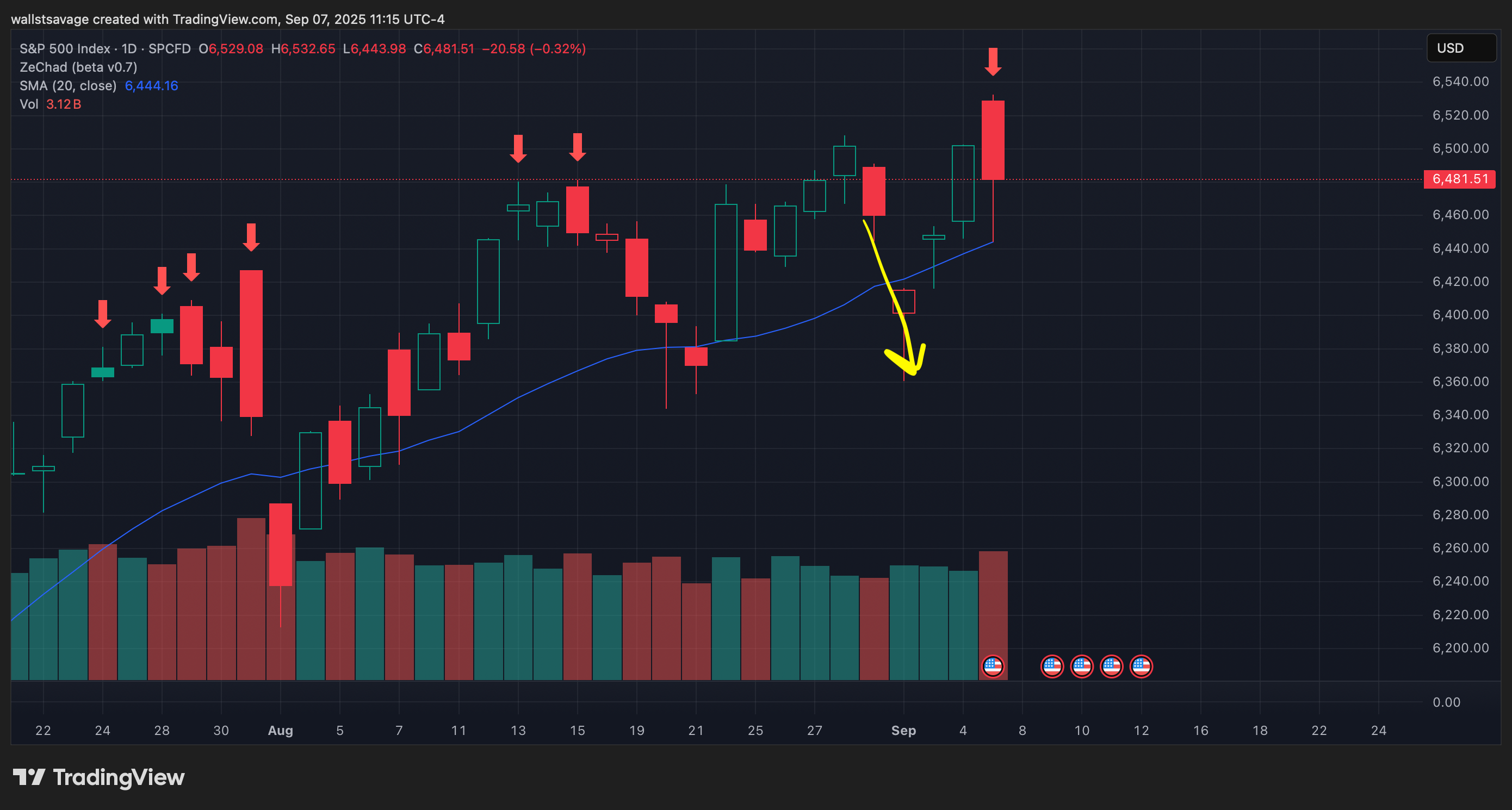Click date label 19 on time axis
This screenshot has width=1512, height=810.
pyautogui.click(x=637, y=731)
